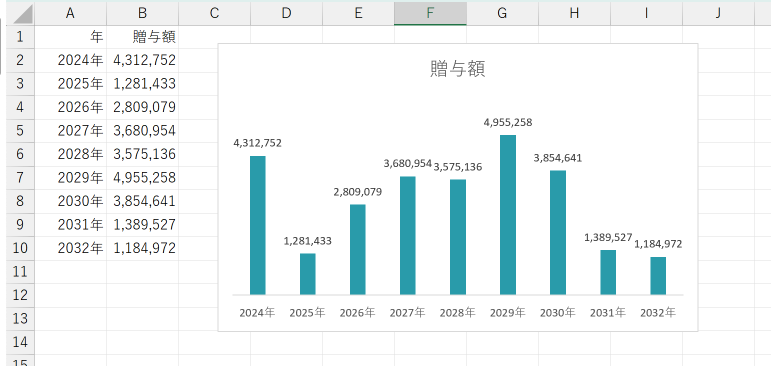Click cell with 2027年 in column A
771x366 pixels.
(x=70, y=131)
